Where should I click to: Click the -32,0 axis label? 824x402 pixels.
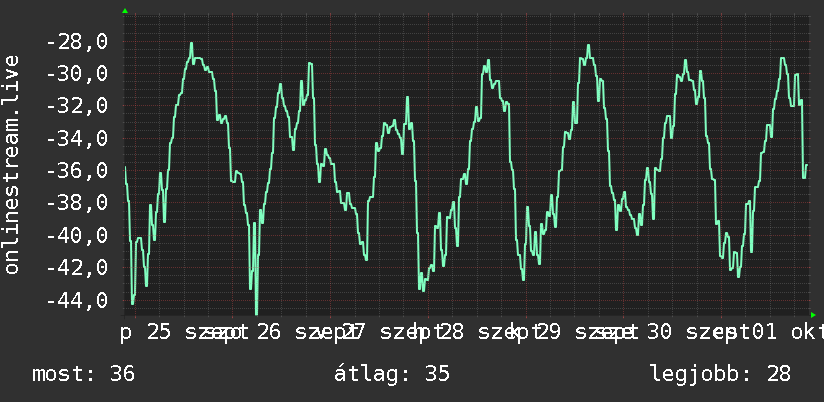[77, 106]
